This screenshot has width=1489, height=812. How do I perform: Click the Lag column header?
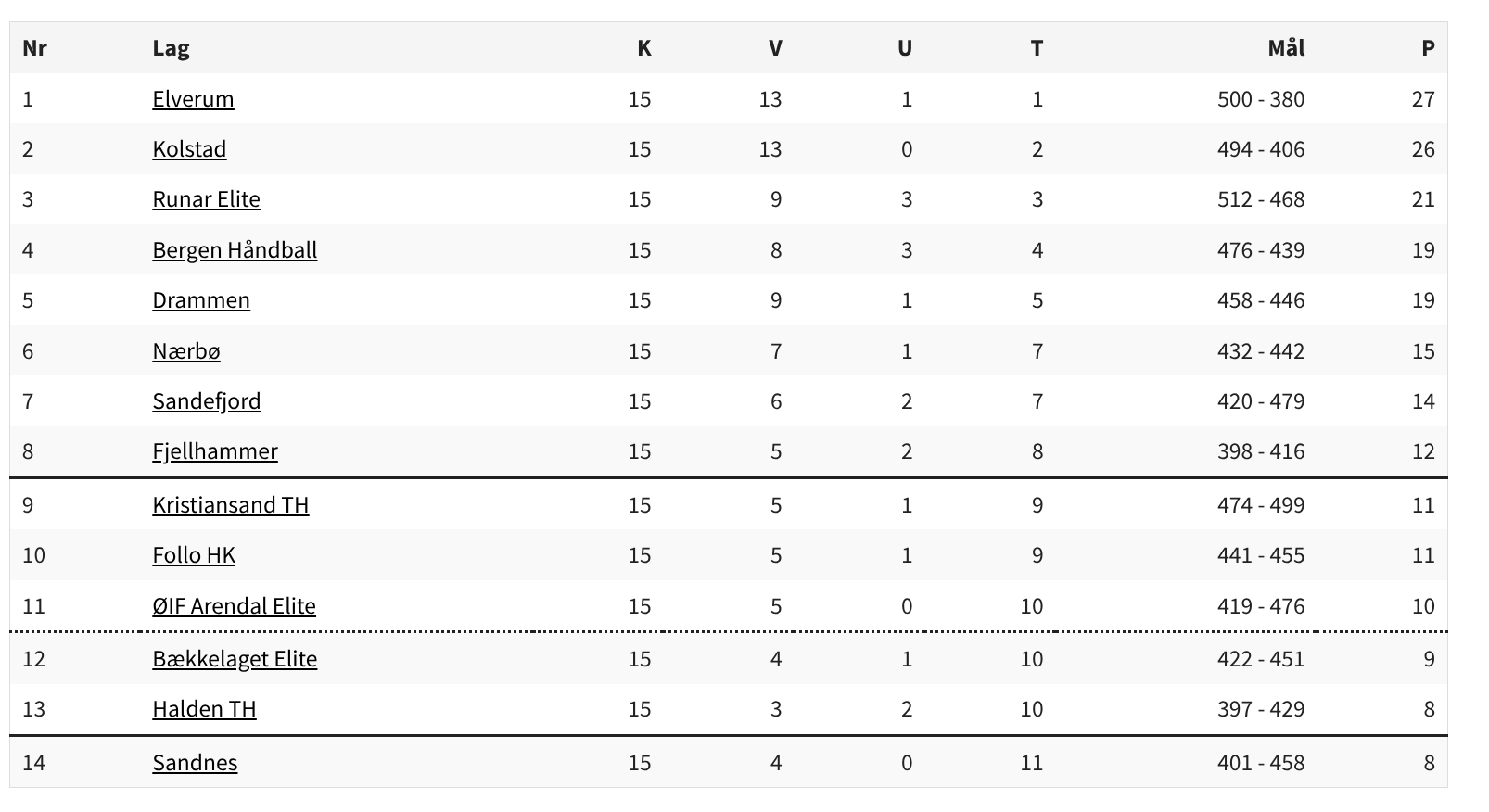[171, 48]
